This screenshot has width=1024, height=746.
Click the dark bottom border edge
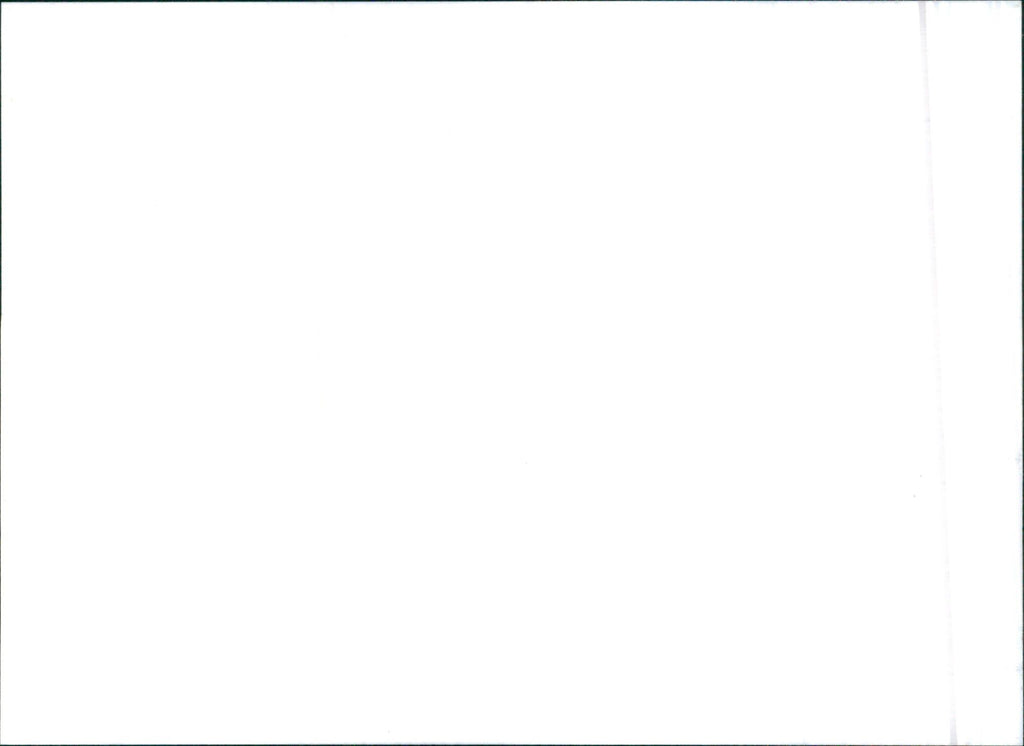tap(512, 744)
